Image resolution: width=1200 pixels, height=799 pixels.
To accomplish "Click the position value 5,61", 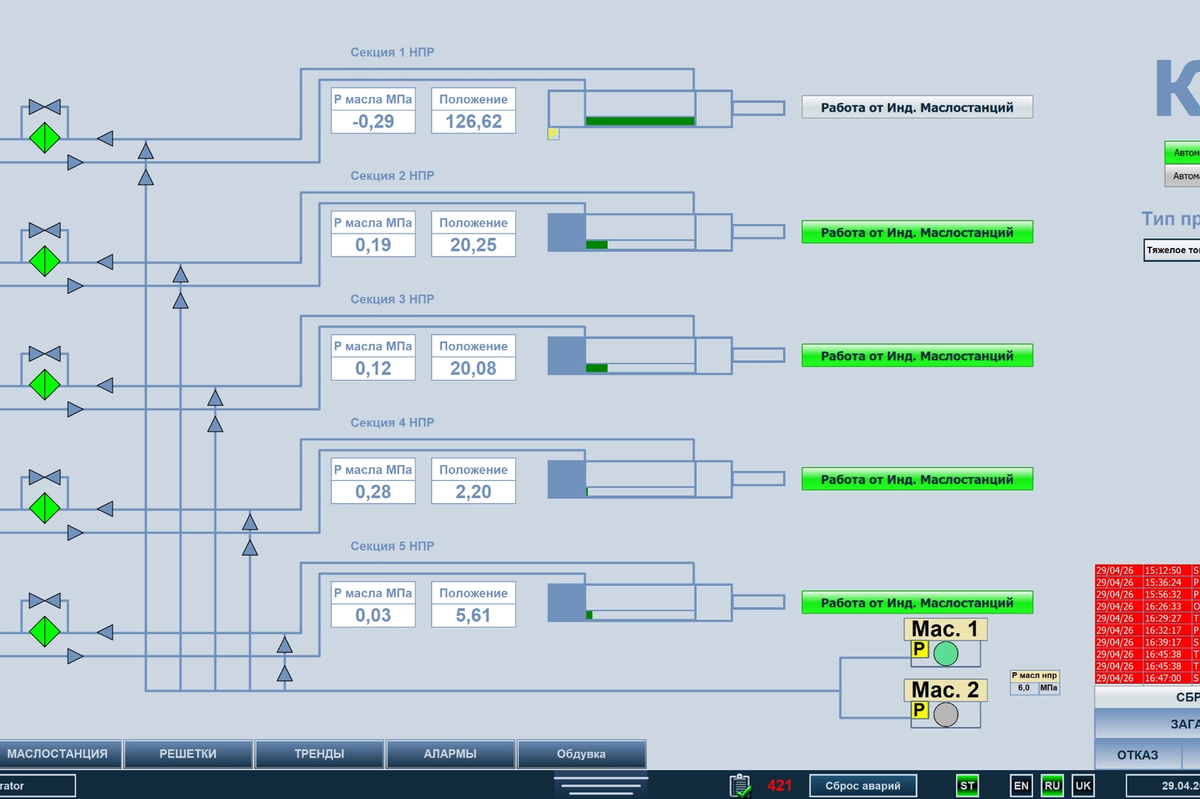I will pyautogui.click(x=474, y=616).
